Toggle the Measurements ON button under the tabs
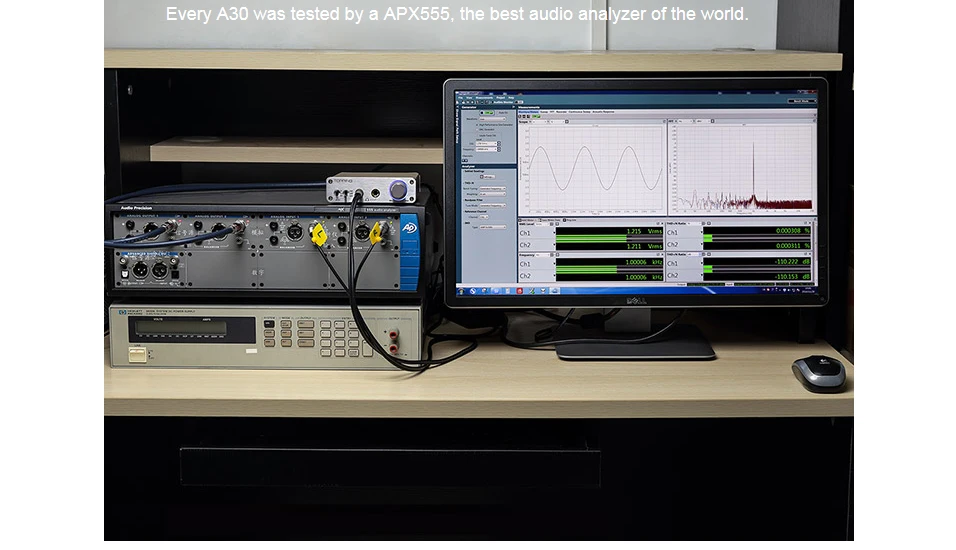The height and width of the screenshot is (550, 956). click(x=536, y=116)
